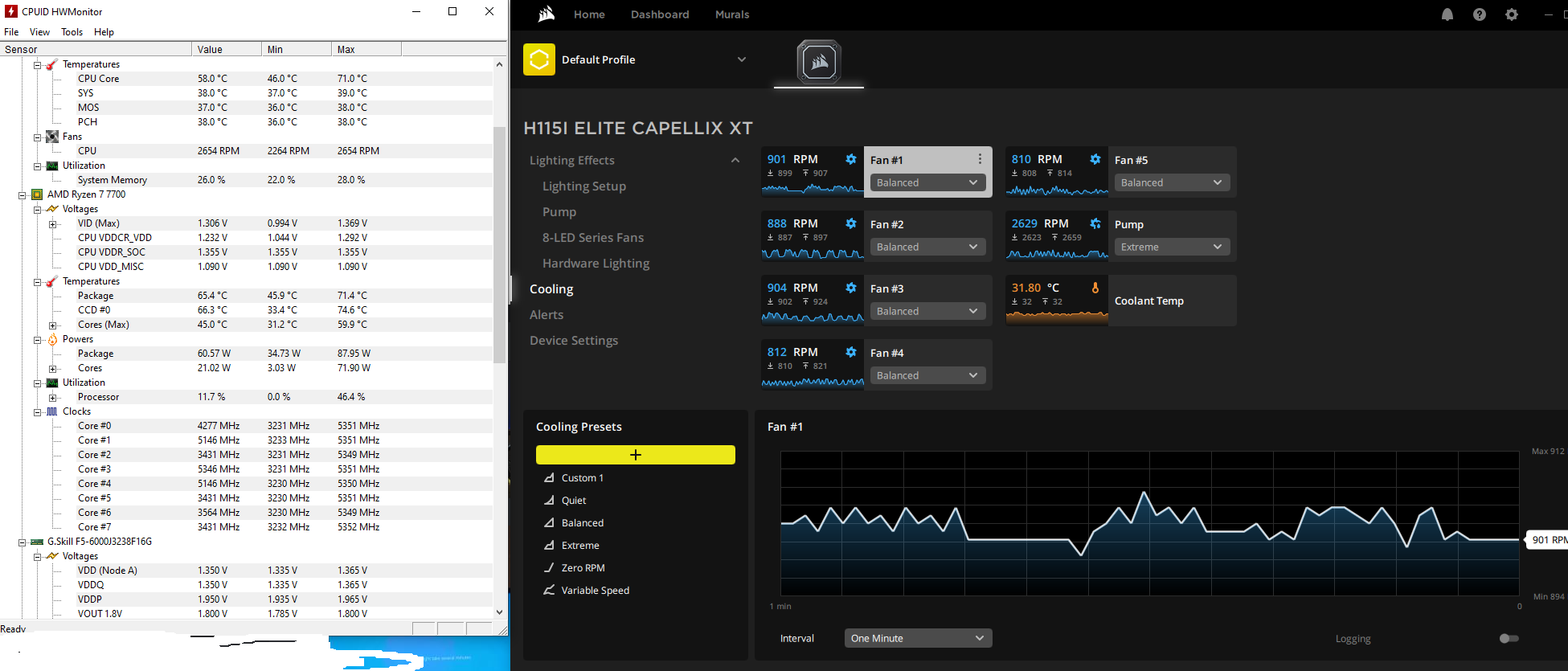The height and width of the screenshot is (671, 1568).
Task: Add a new cooling preset with plus button
Action: point(636,455)
